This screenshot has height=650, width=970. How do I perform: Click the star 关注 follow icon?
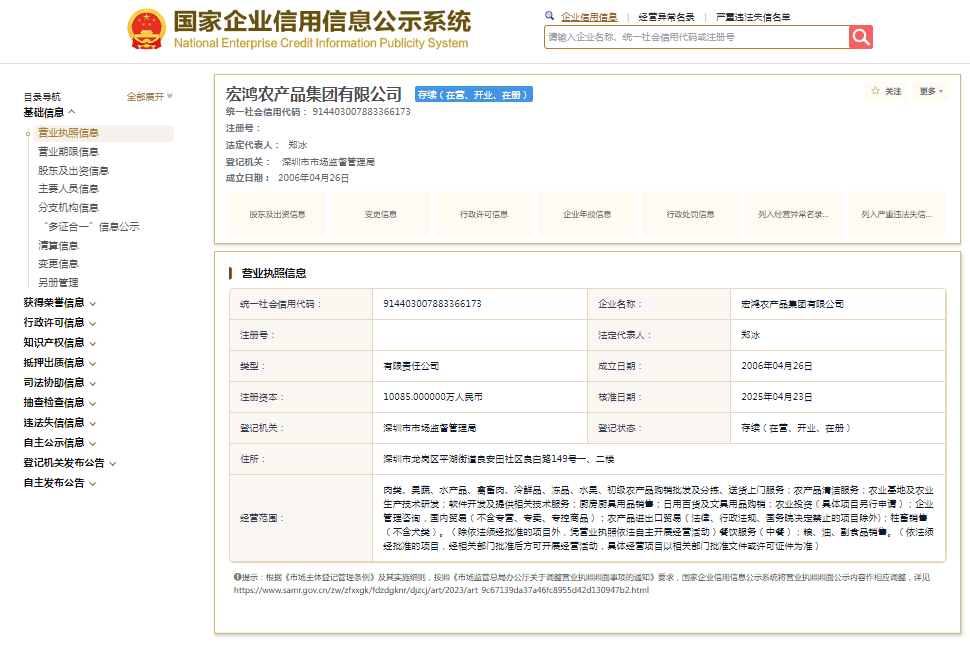click(875, 91)
